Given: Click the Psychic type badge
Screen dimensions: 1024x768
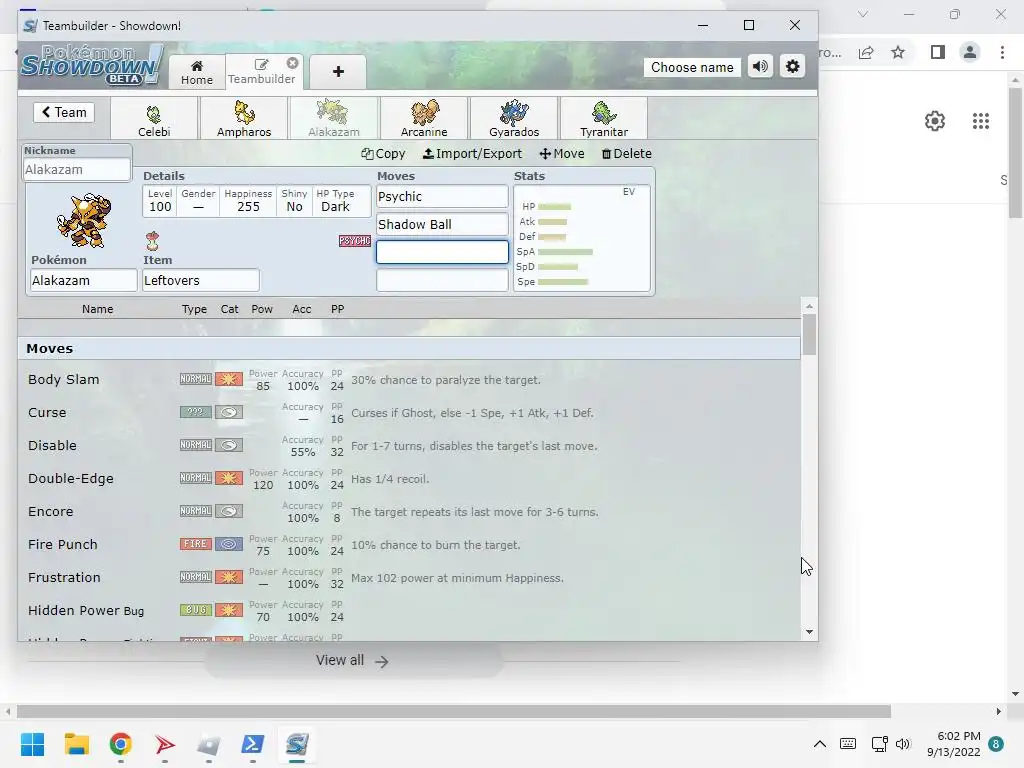Looking at the screenshot, I should tap(355, 241).
